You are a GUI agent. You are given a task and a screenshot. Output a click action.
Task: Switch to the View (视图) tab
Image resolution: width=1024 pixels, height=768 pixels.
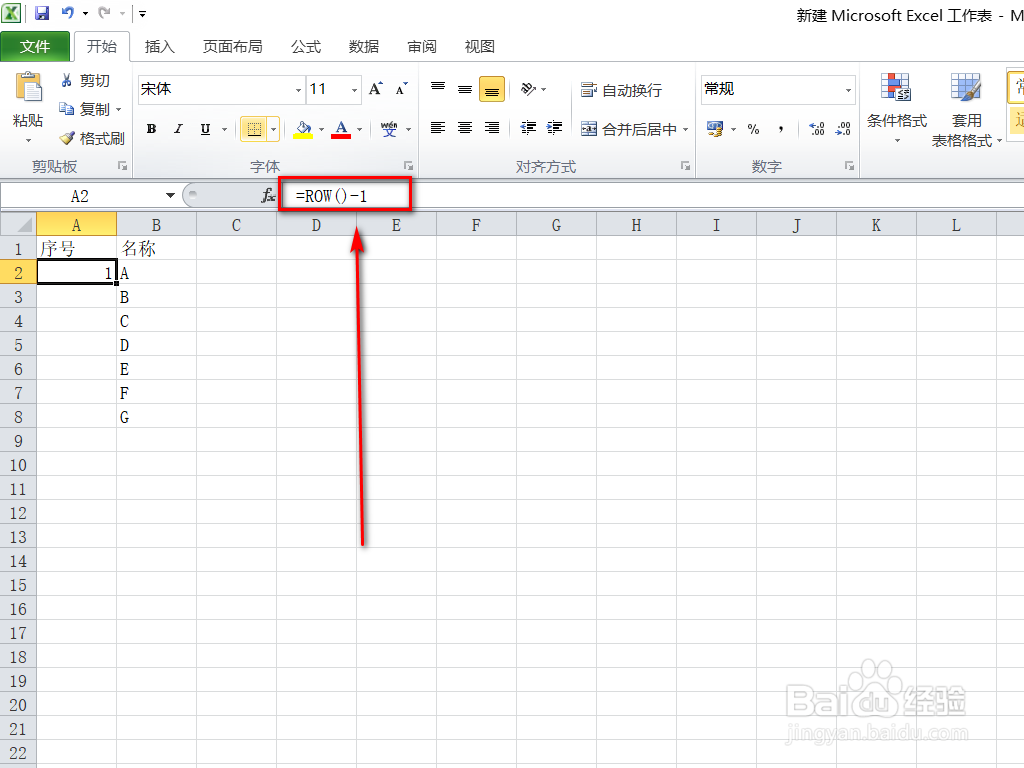pyautogui.click(x=479, y=46)
